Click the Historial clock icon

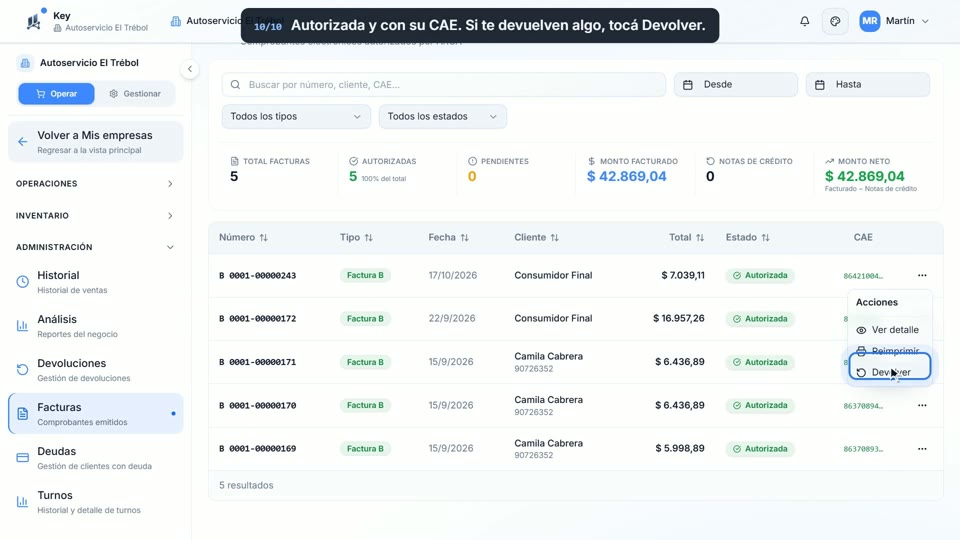[x=23, y=282]
